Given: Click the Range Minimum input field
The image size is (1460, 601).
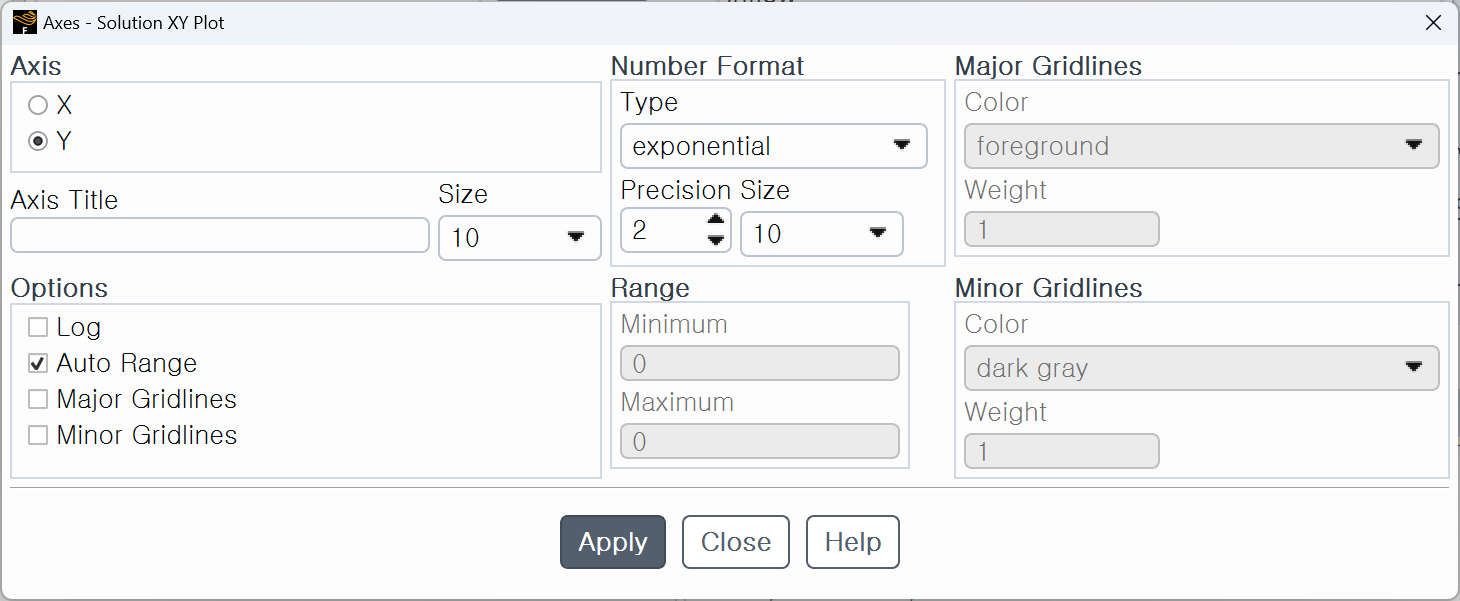Looking at the screenshot, I should click(x=760, y=364).
